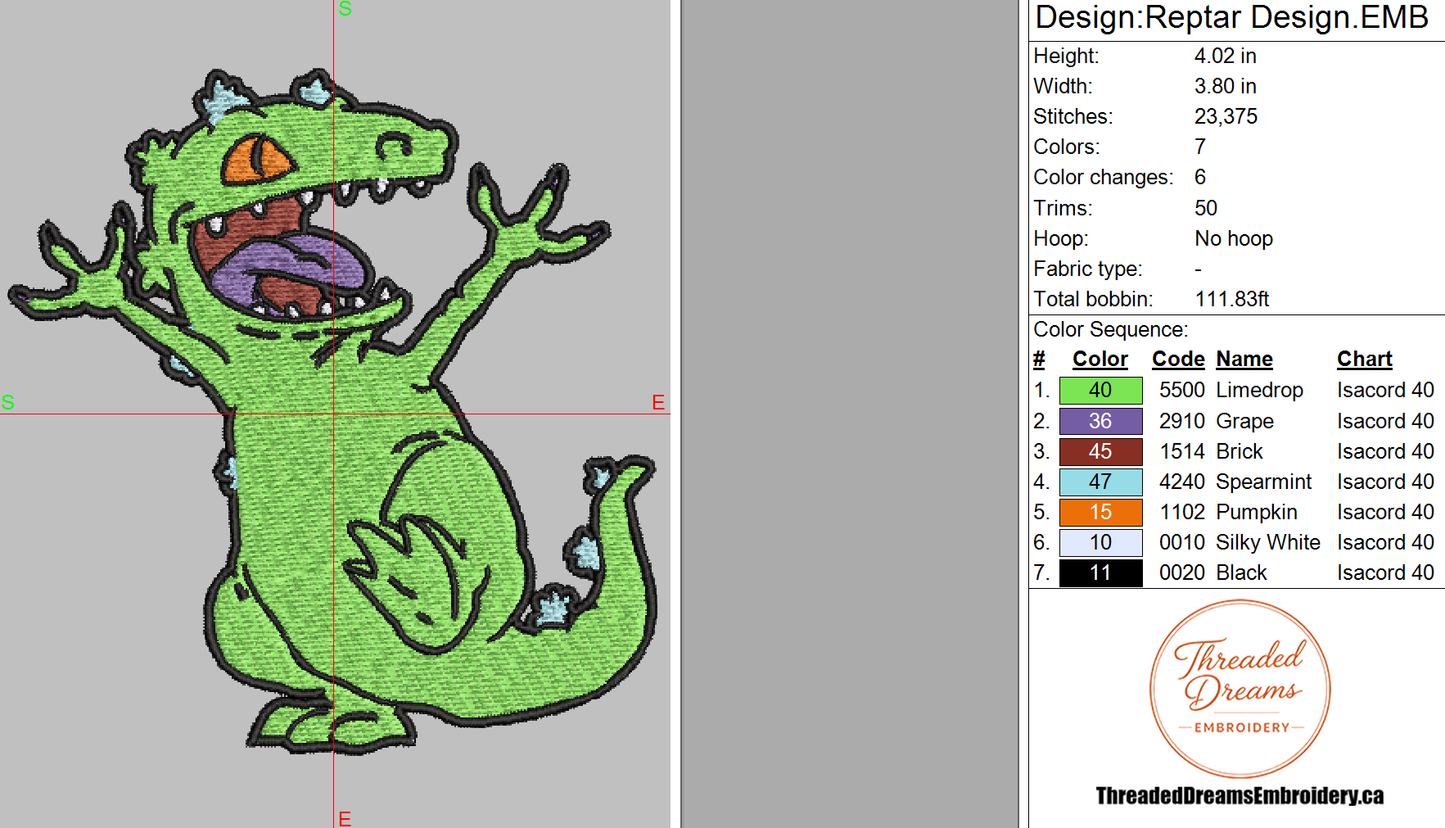Click the Design:Reptar Design.EMB title

tap(1232, 18)
